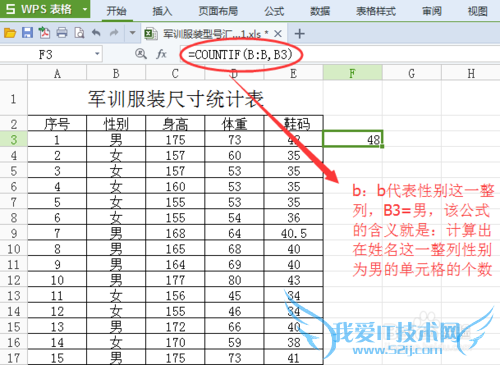500x365 pixels.
Task: Select row 9 header
Action: pyautogui.click(x=13, y=233)
